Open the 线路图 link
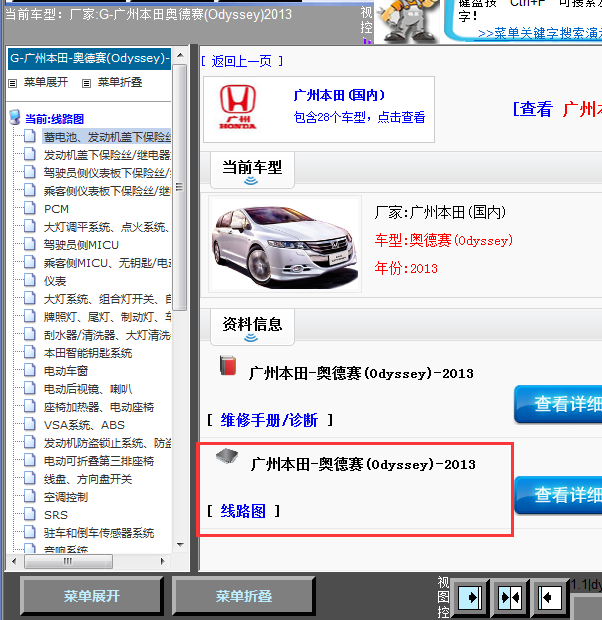Screen dimensions: 602x620 pyautogui.click(x=243, y=511)
